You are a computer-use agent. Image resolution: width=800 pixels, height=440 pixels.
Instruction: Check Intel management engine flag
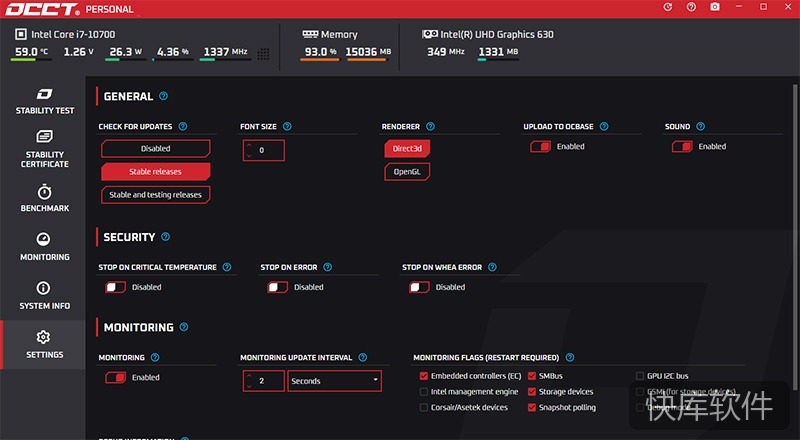pos(423,392)
